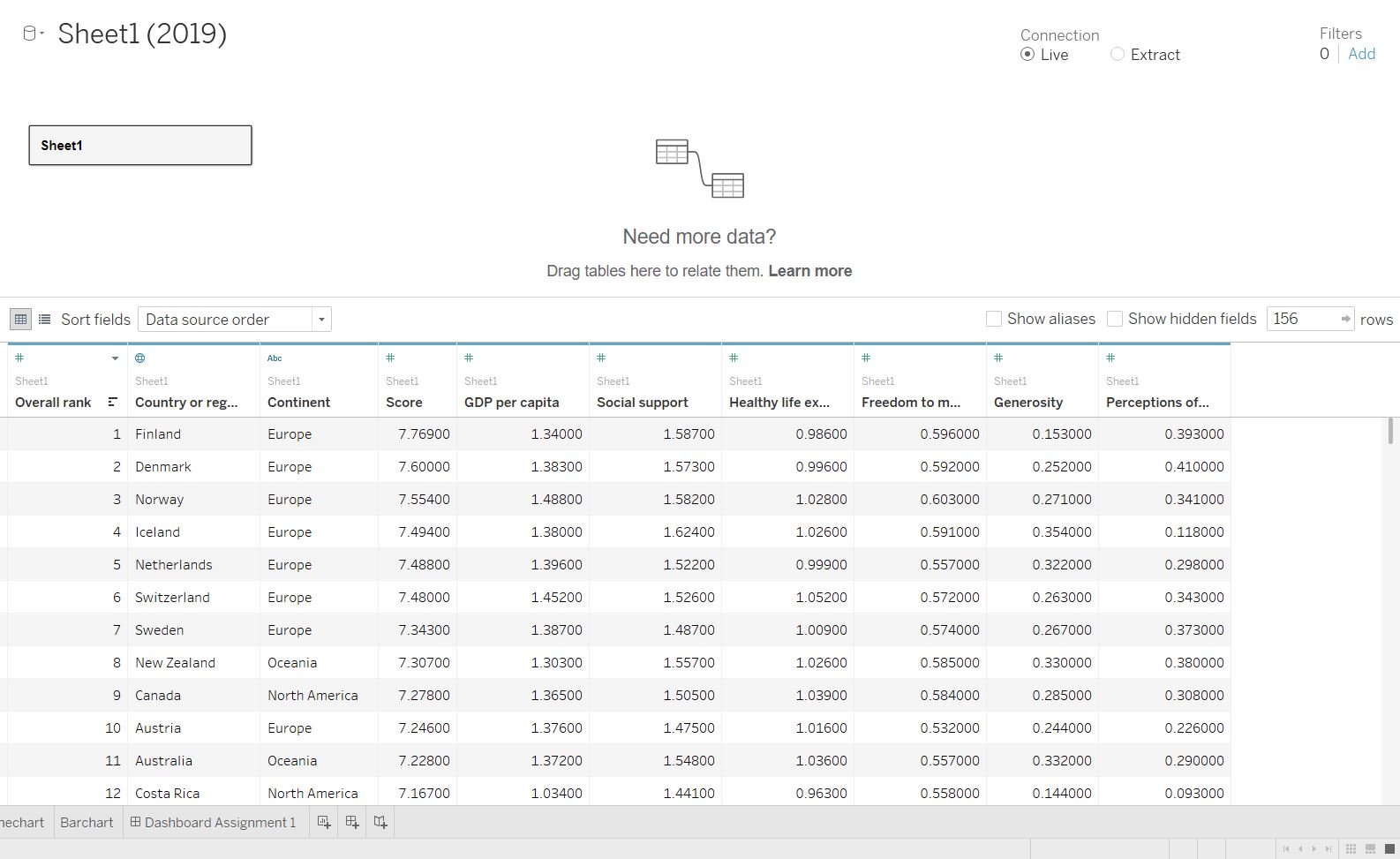Viewport: 1400px width, 859px height.
Task: Check the Show hidden fields box
Action: pyautogui.click(x=1115, y=319)
